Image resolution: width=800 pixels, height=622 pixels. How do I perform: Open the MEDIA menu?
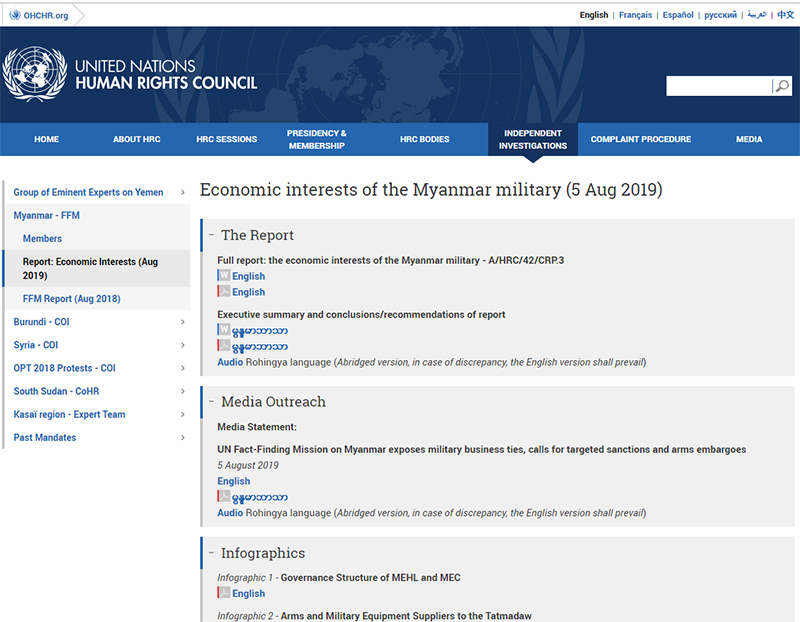click(749, 139)
